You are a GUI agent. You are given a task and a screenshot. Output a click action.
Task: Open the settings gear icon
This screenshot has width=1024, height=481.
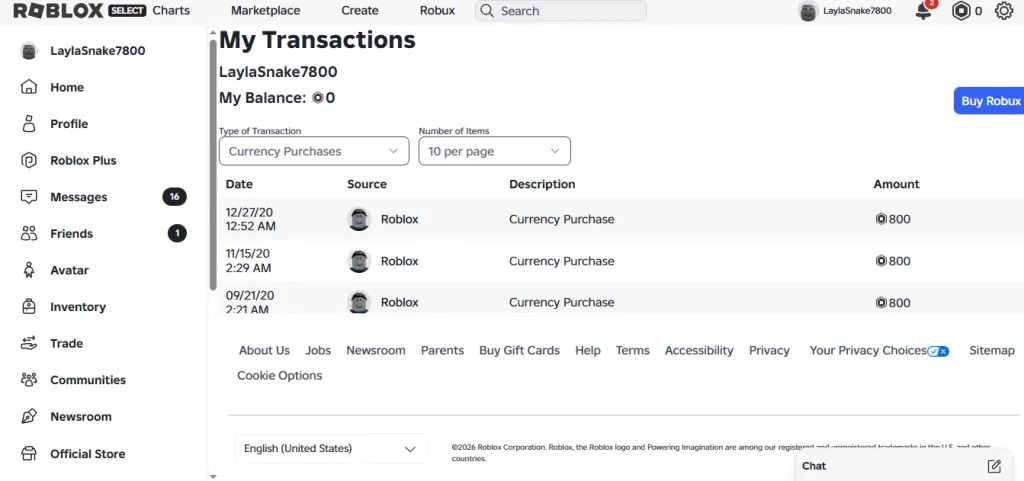click(1004, 11)
